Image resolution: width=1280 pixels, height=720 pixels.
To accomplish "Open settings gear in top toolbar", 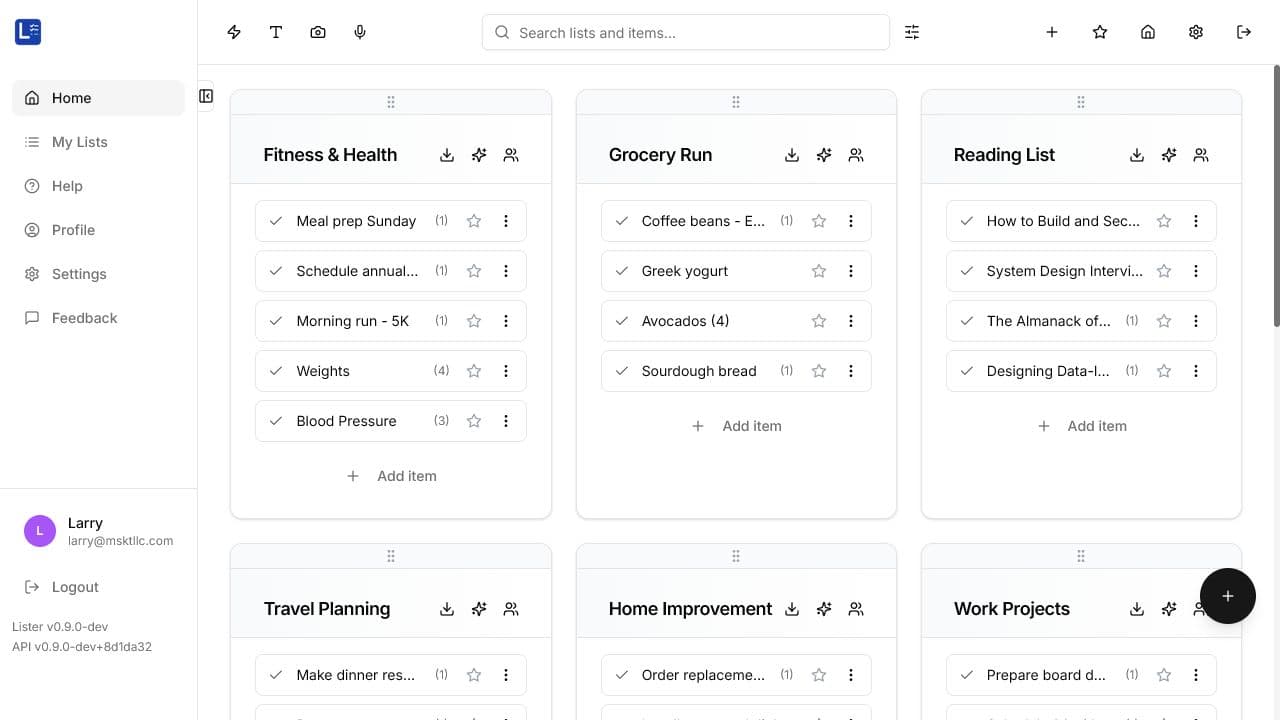I will [x=1196, y=32].
